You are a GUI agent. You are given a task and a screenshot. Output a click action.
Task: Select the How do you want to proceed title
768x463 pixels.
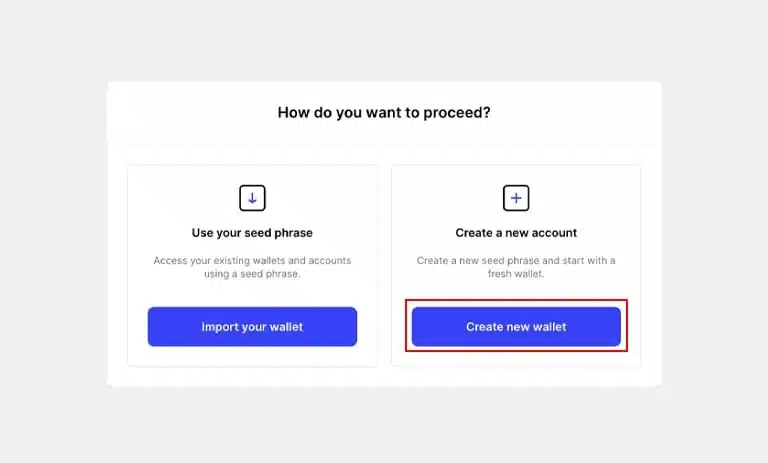(384, 113)
